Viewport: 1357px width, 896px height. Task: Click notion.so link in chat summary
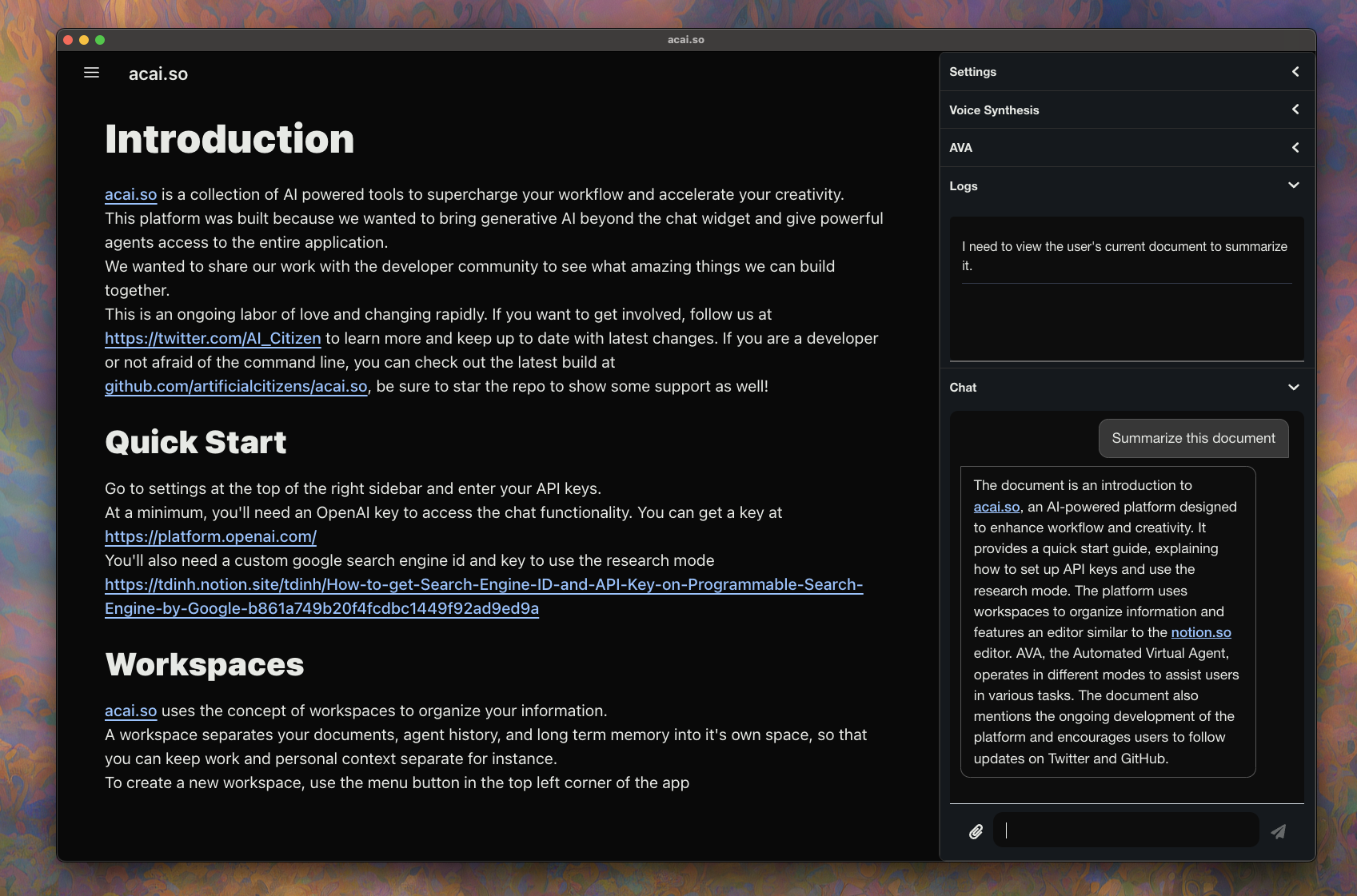pyautogui.click(x=1201, y=632)
